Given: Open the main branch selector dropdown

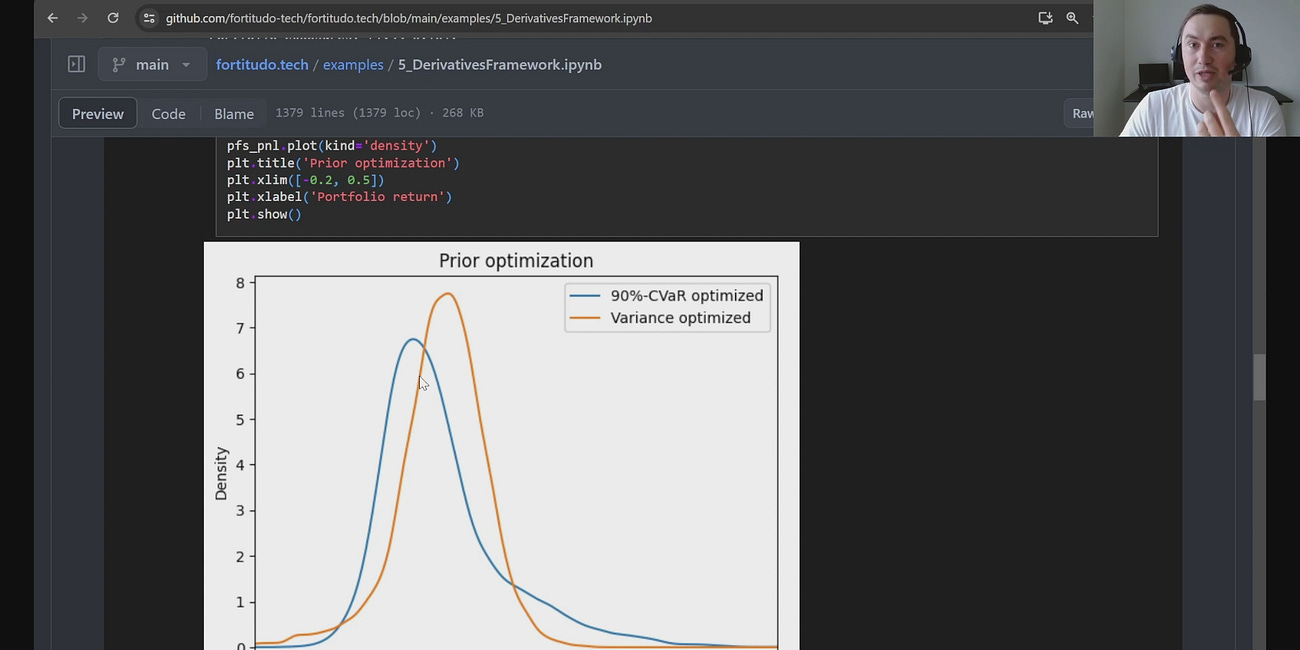Looking at the screenshot, I should coord(152,64).
